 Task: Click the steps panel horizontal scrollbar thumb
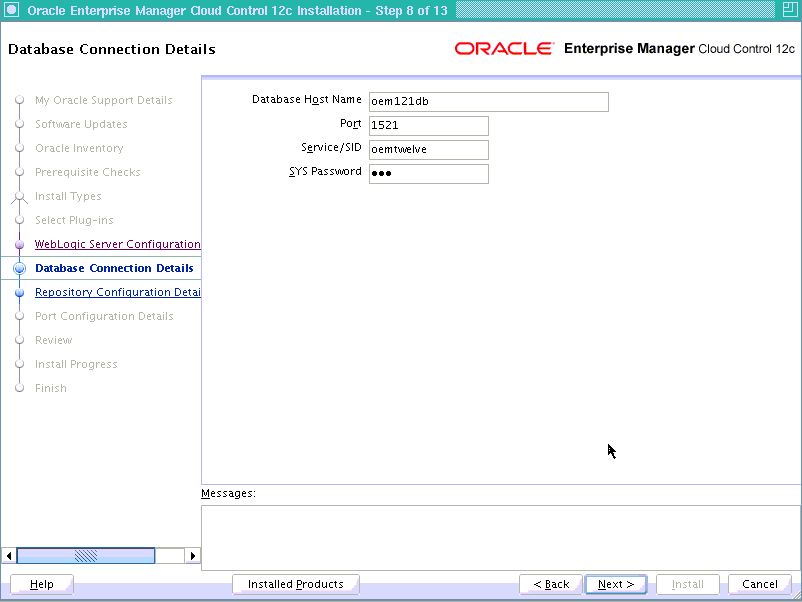coord(86,555)
